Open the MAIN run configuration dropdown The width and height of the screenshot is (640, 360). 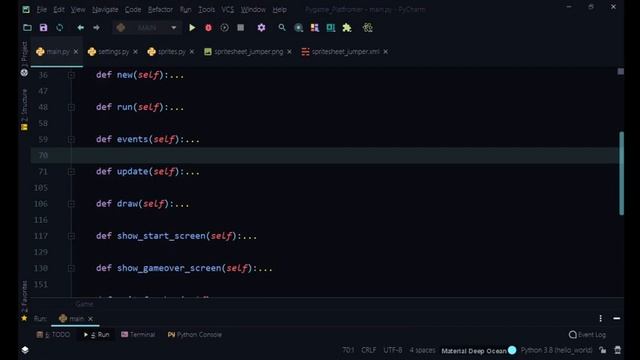147,28
